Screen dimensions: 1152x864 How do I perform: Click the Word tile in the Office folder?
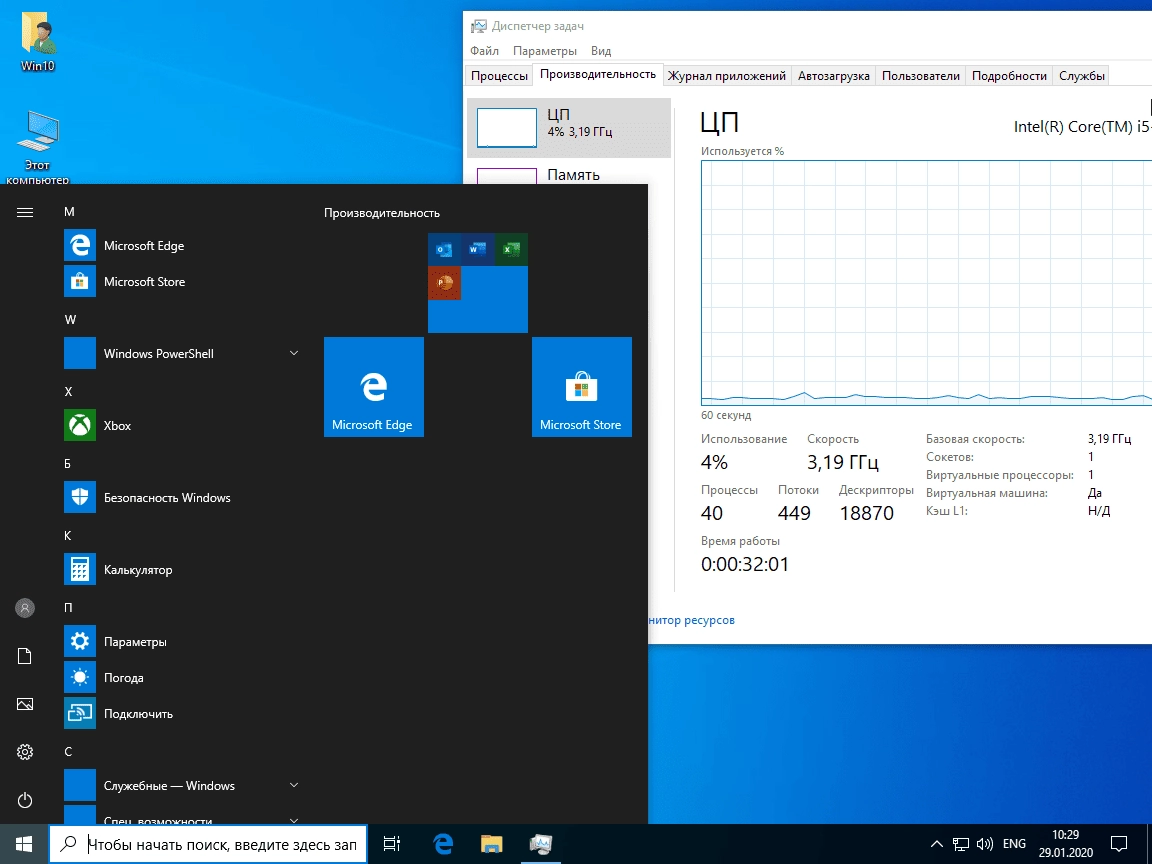tap(478, 250)
